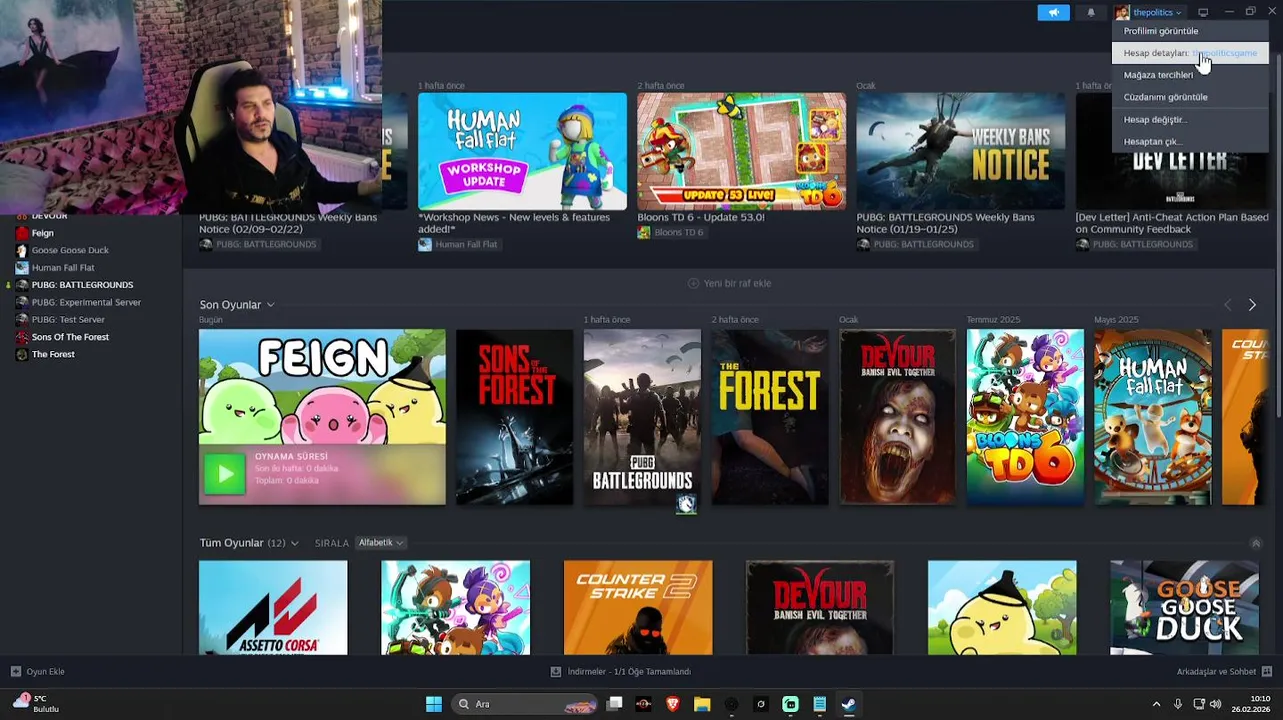Image resolution: width=1283 pixels, height=720 pixels.
Task: Open the notifications bell
Action: pos(1091,12)
